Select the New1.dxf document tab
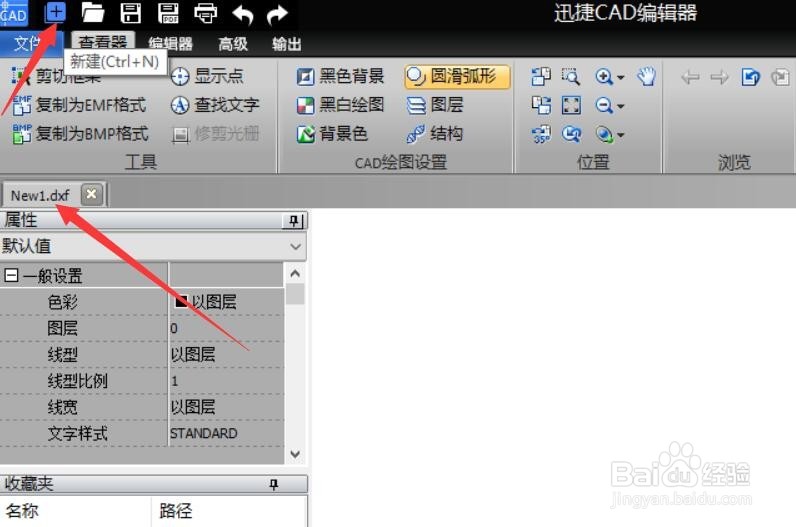 [x=40, y=195]
